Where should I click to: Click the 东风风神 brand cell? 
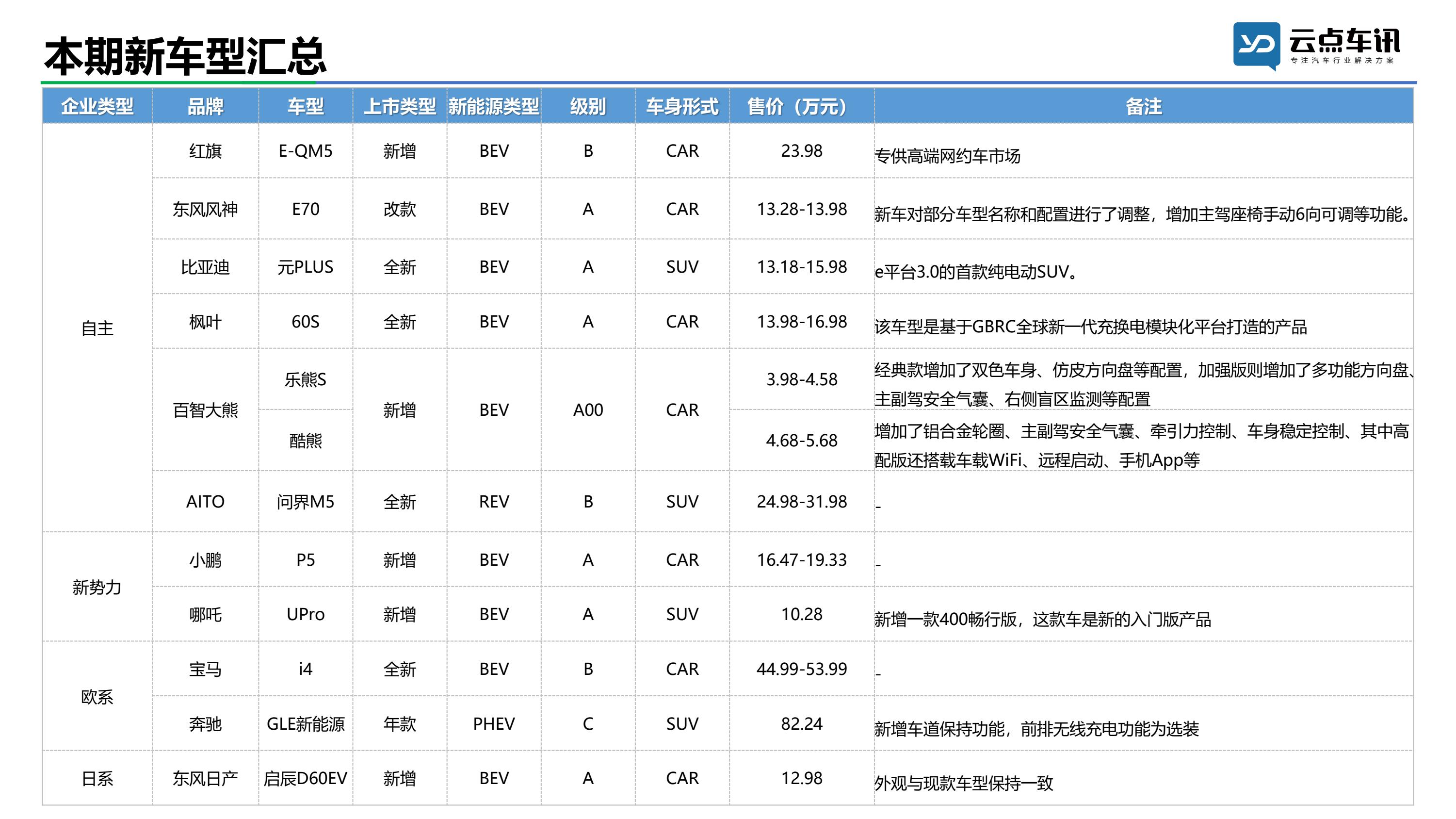coord(205,209)
